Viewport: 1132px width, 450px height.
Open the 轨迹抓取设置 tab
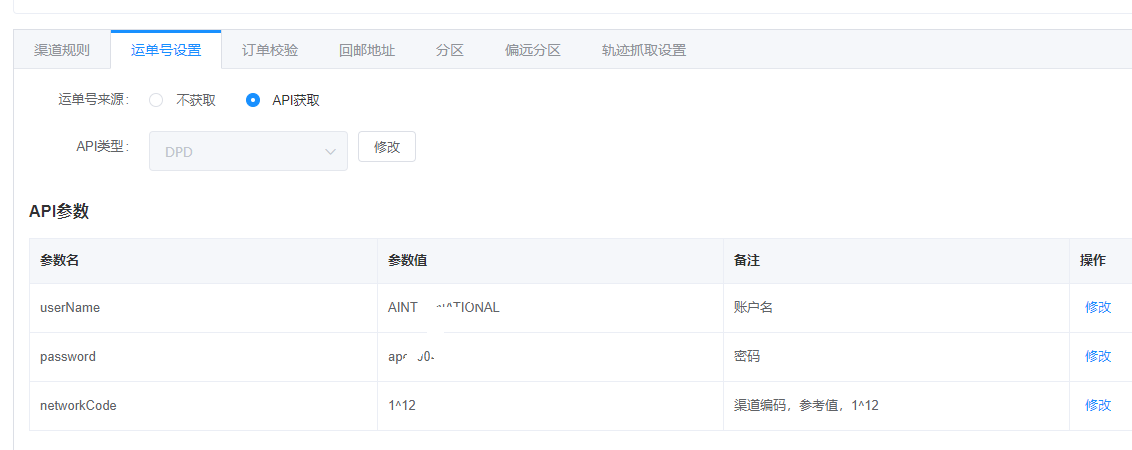coord(644,50)
